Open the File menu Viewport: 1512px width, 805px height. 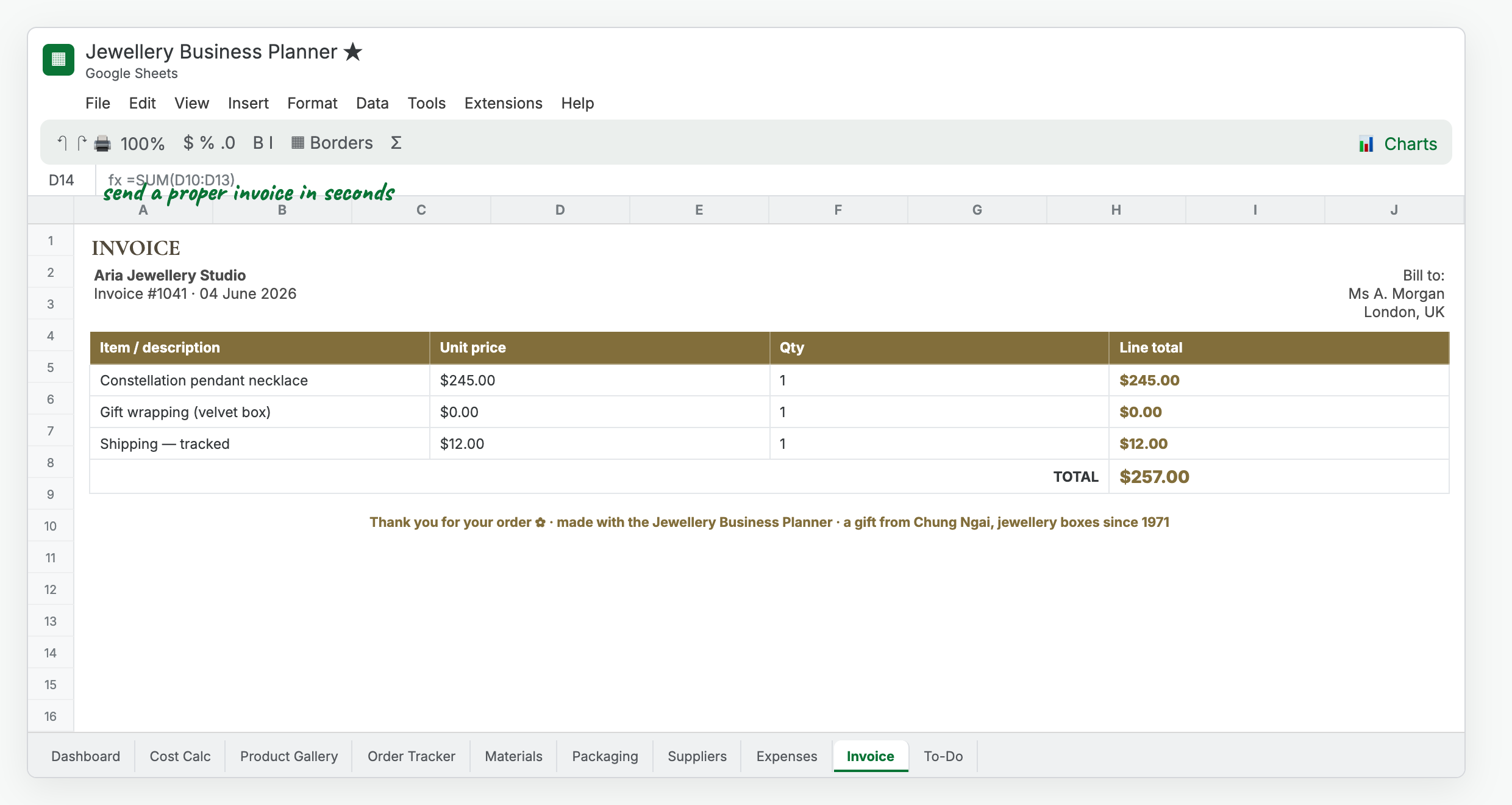click(98, 103)
